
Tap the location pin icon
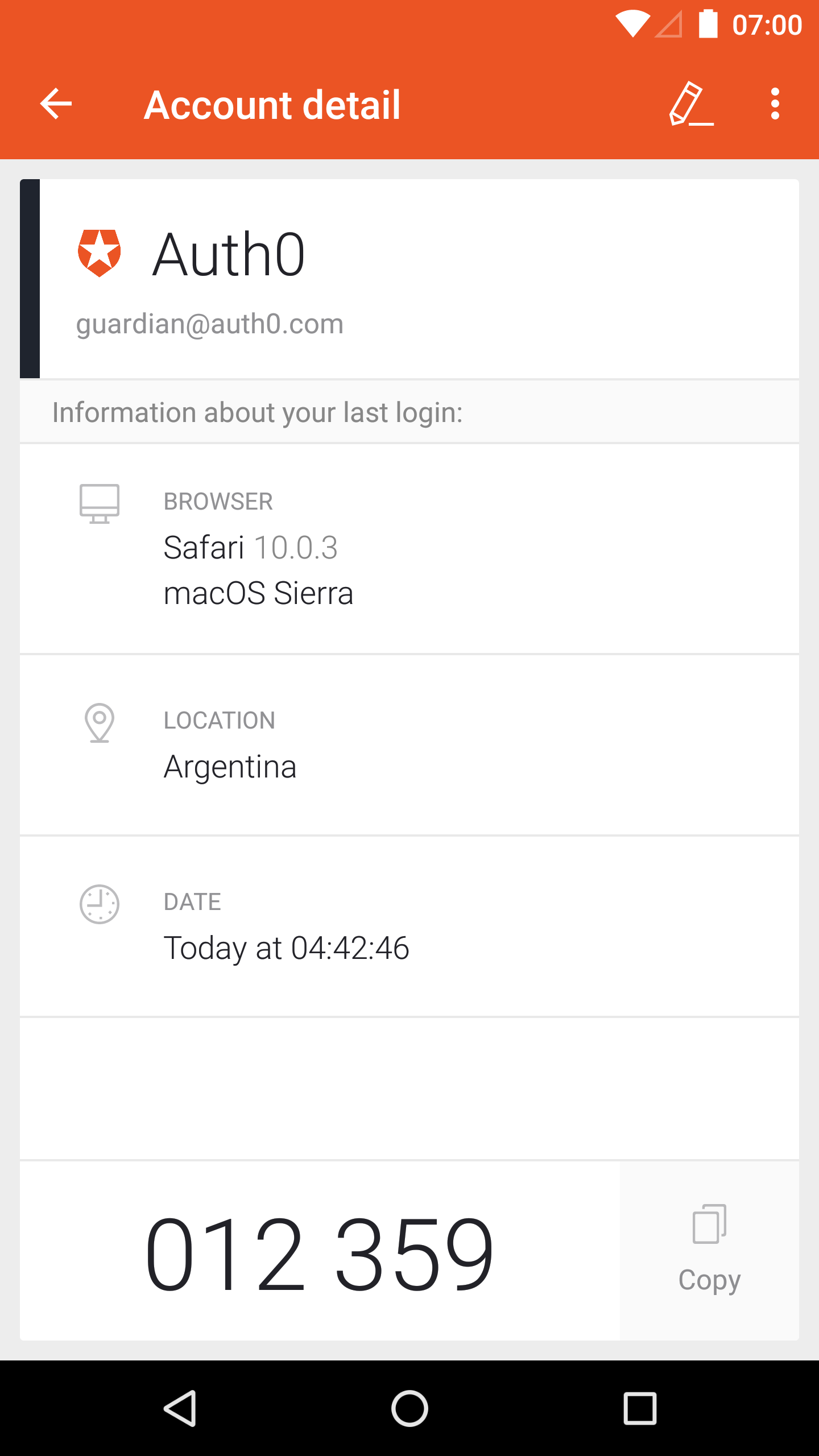(x=100, y=723)
